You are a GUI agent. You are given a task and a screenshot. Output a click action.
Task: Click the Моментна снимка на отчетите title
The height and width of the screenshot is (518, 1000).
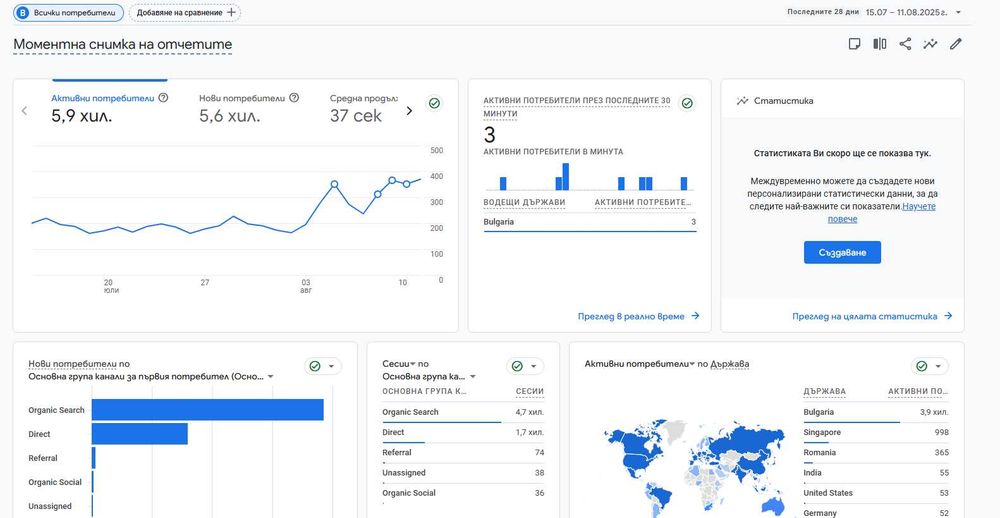pos(122,45)
